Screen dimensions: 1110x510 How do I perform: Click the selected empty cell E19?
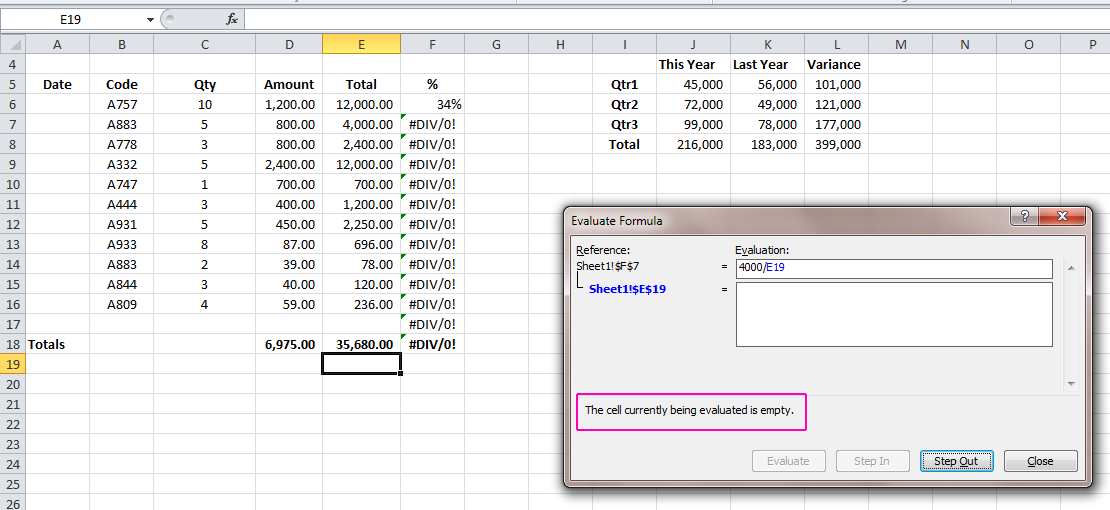pyautogui.click(x=361, y=364)
